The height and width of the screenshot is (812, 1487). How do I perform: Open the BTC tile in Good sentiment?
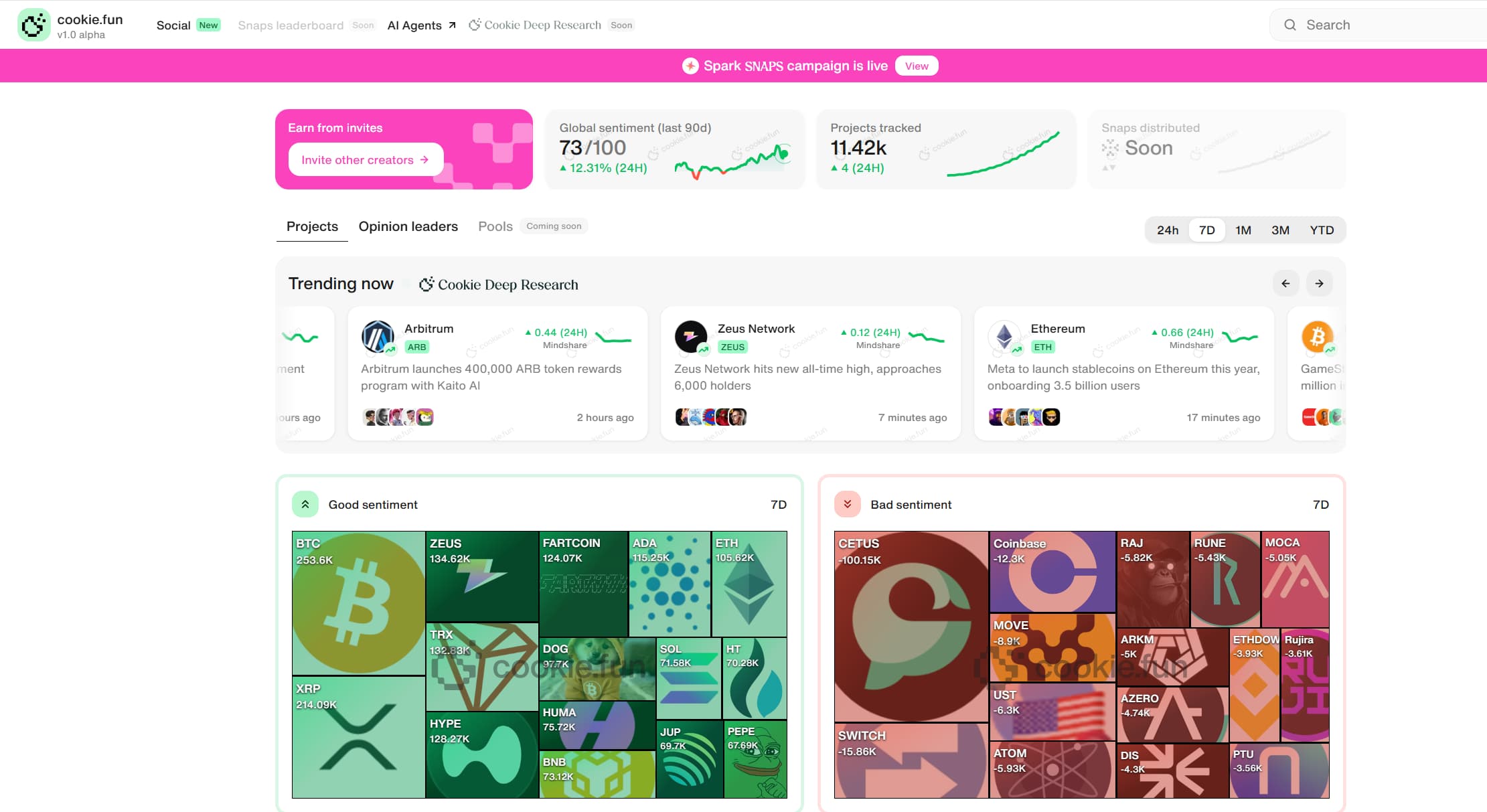pyautogui.click(x=358, y=603)
